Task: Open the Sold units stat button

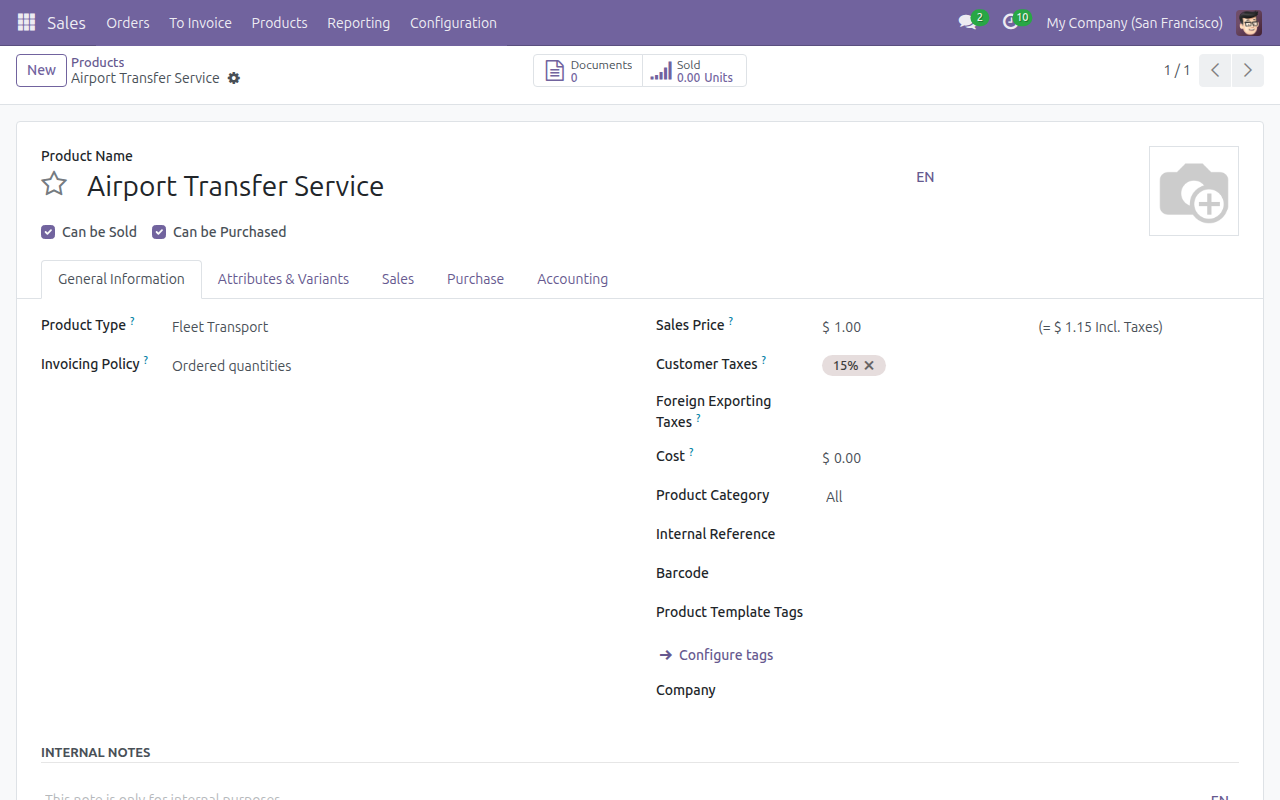Action: (x=694, y=71)
